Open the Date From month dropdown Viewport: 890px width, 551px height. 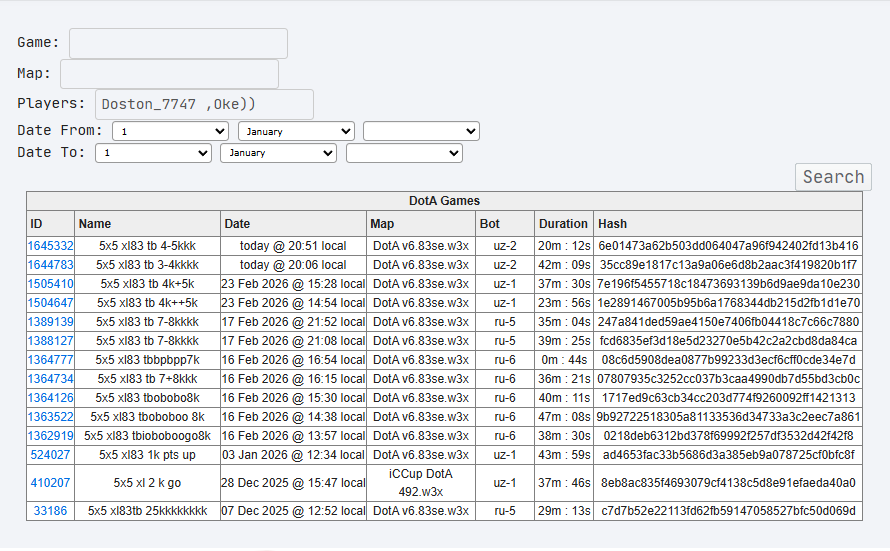point(296,131)
